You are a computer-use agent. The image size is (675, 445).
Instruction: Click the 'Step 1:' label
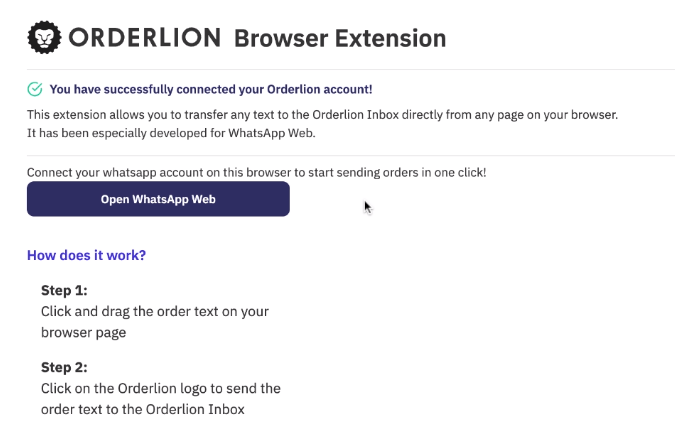pyautogui.click(x=64, y=290)
